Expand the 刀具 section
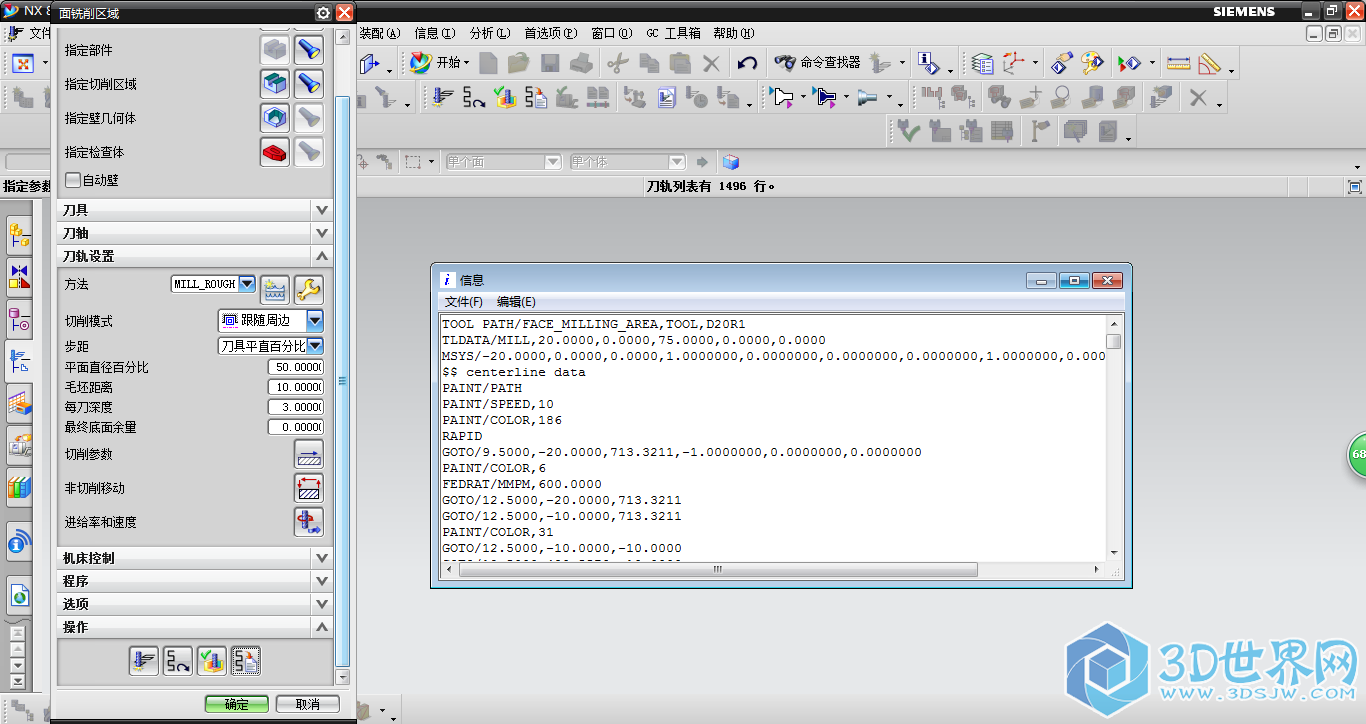1366x724 pixels. (195, 210)
